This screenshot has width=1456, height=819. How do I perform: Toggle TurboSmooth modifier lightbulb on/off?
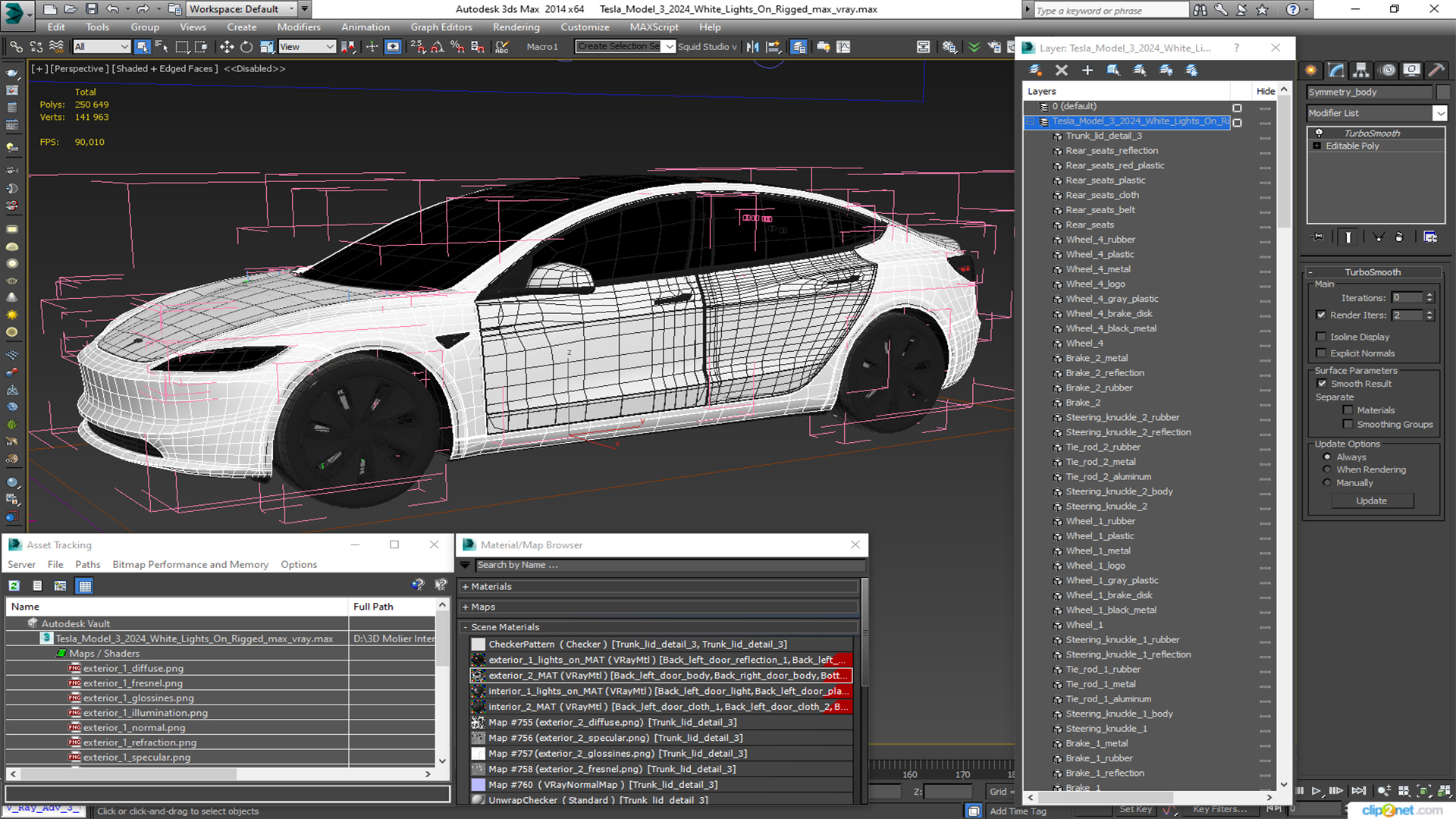(1319, 133)
